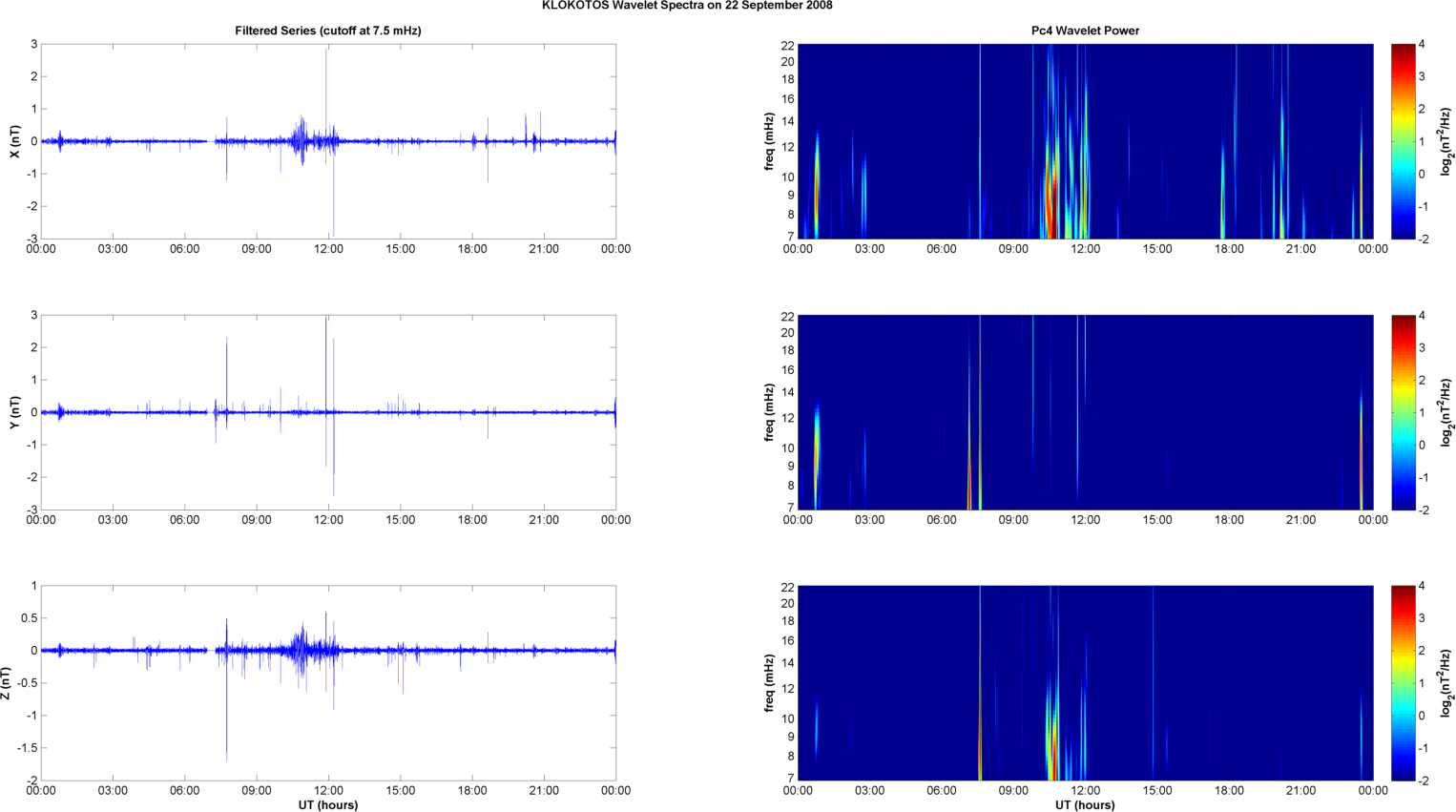This screenshot has height=812, width=1456.
Task: Select the Pc4 Wavelet Power title
Action: point(1085,31)
